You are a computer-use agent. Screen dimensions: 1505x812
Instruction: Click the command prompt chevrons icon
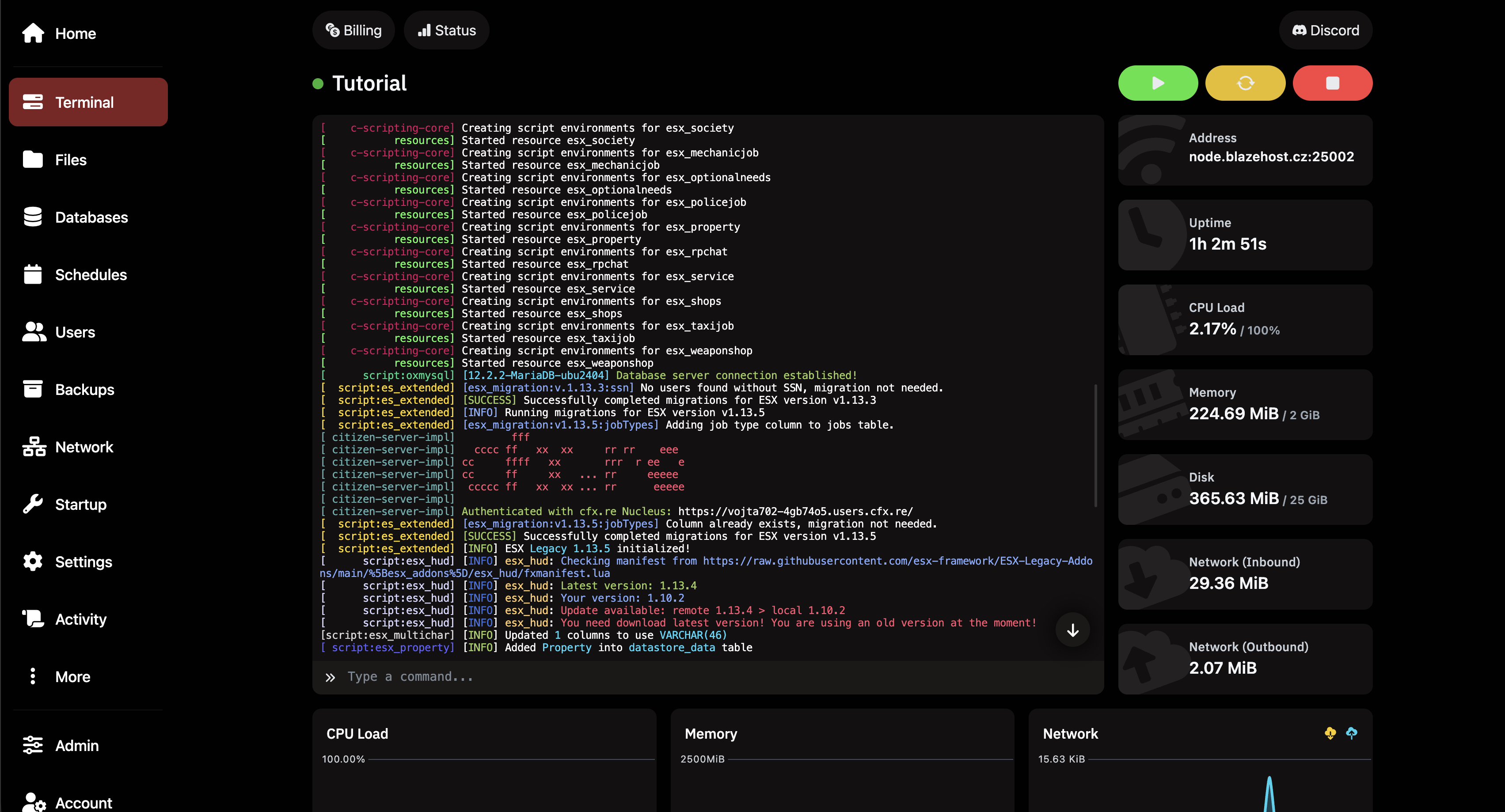coord(330,677)
